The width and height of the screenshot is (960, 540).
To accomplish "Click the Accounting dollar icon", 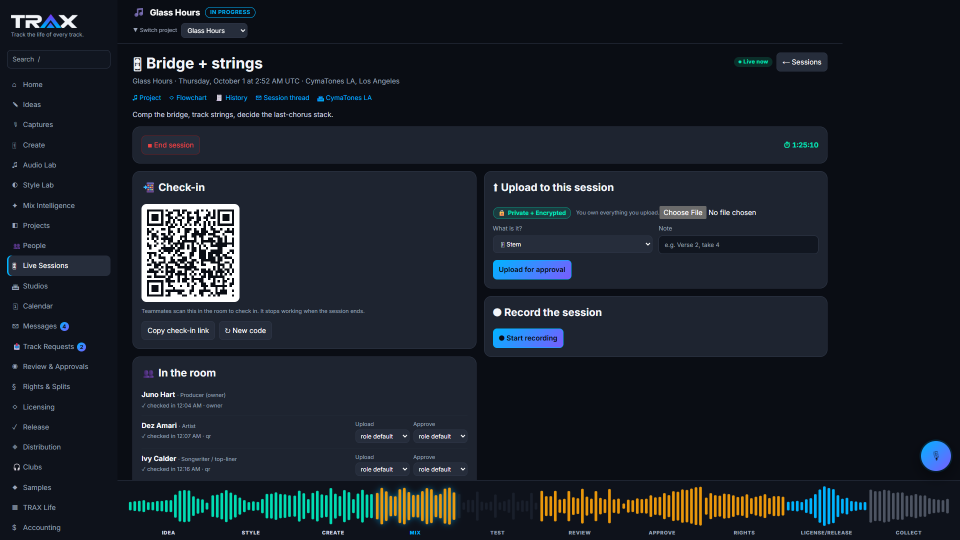I will [15, 528].
